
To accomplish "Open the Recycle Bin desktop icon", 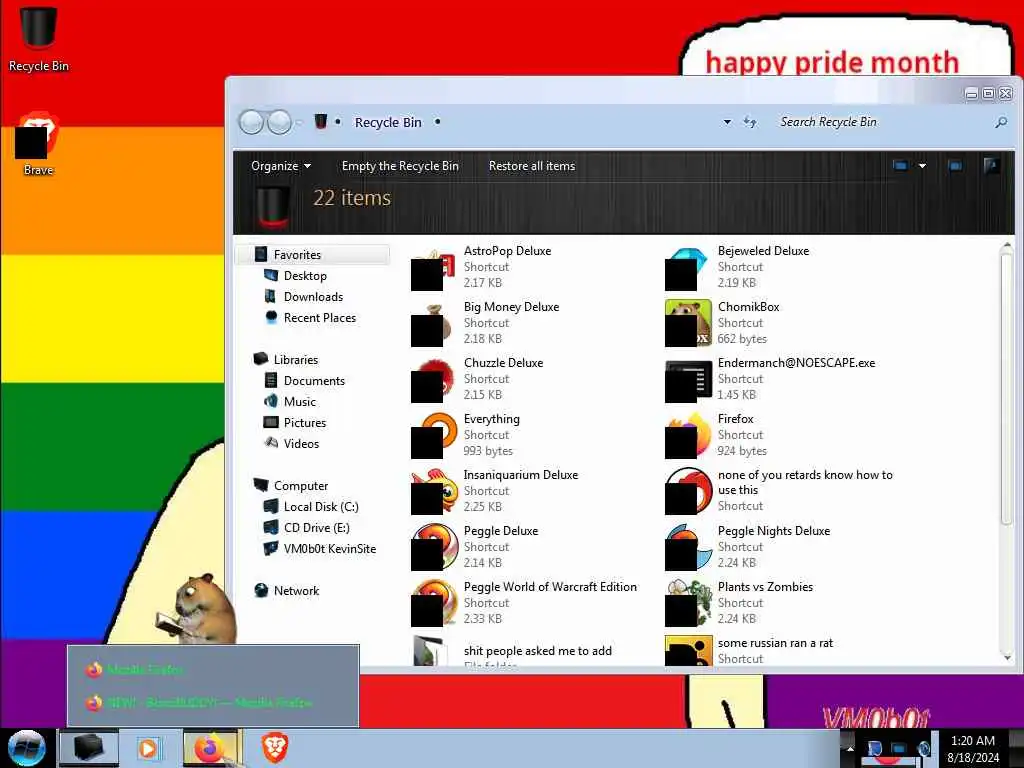I will point(39,38).
